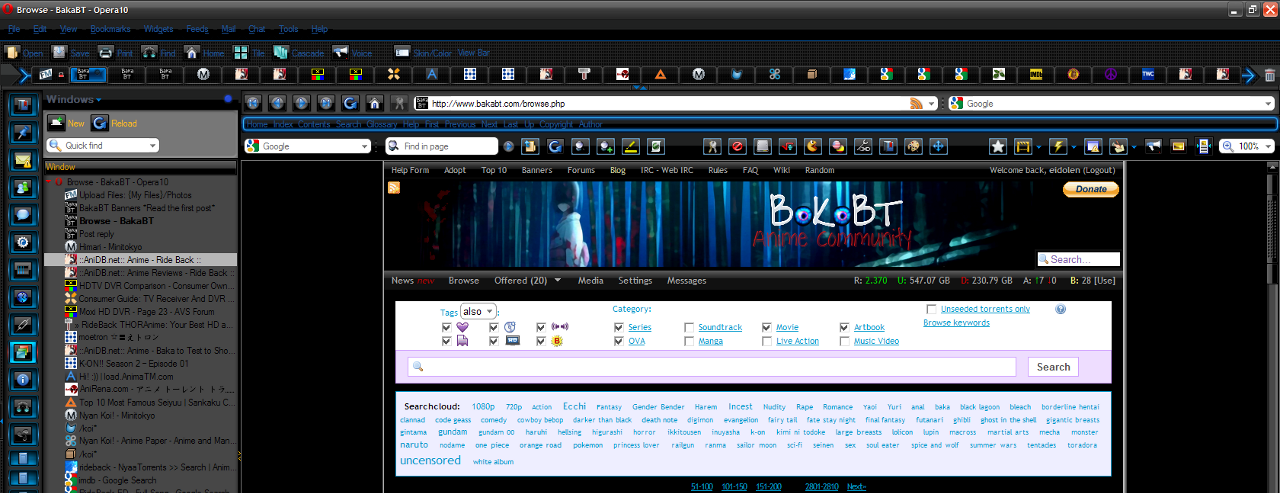Image resolution: width=1280 pixels, height=493 pixels.
Task: Open the Tags 'also' dropdown
Action: point(478,311)
